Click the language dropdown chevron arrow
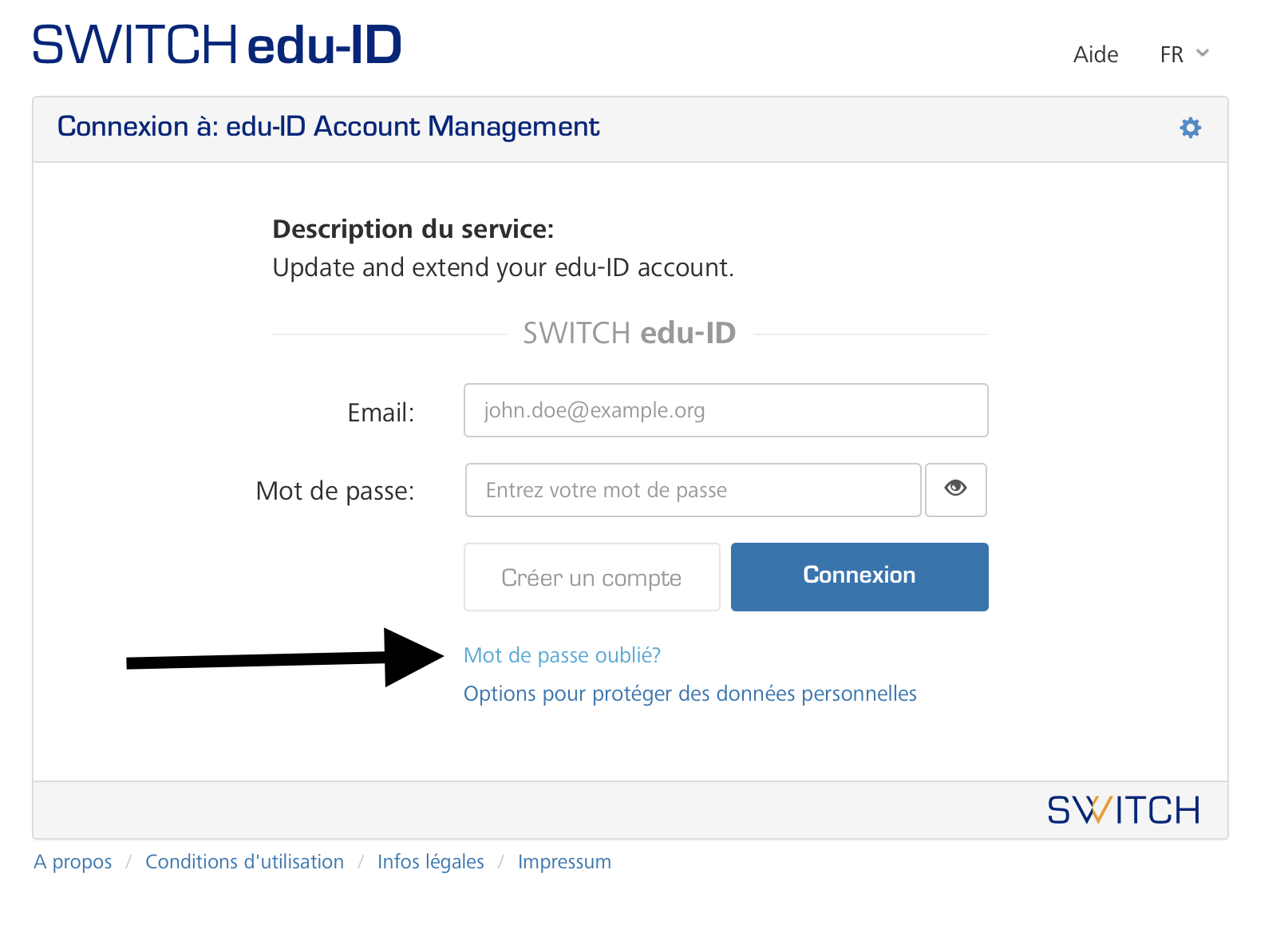Image resolution: width=1288 pixels, height=937 pixels. (x=1203, y=53)
